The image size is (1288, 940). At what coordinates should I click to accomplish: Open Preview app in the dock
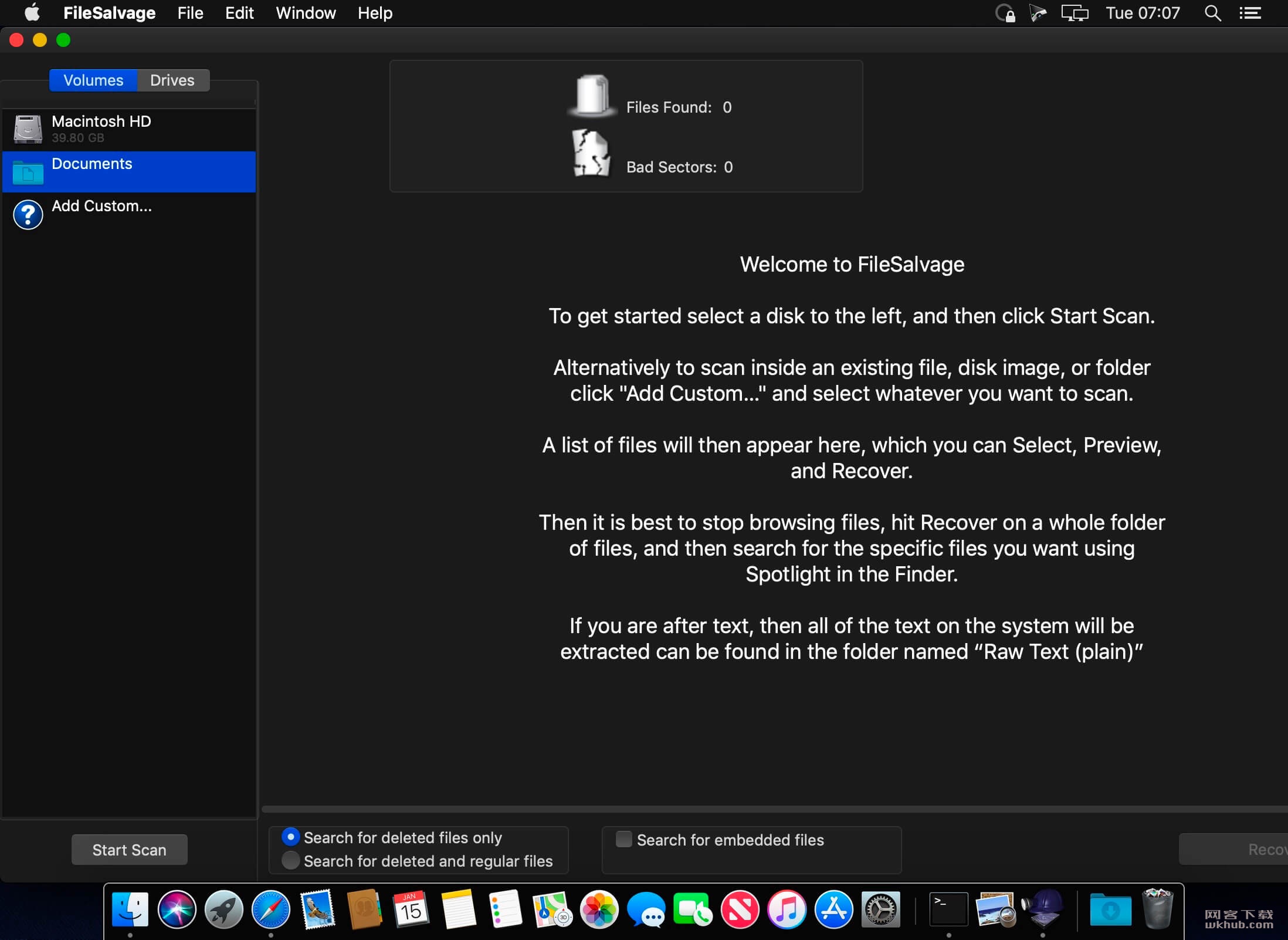(x=995, y=909)
